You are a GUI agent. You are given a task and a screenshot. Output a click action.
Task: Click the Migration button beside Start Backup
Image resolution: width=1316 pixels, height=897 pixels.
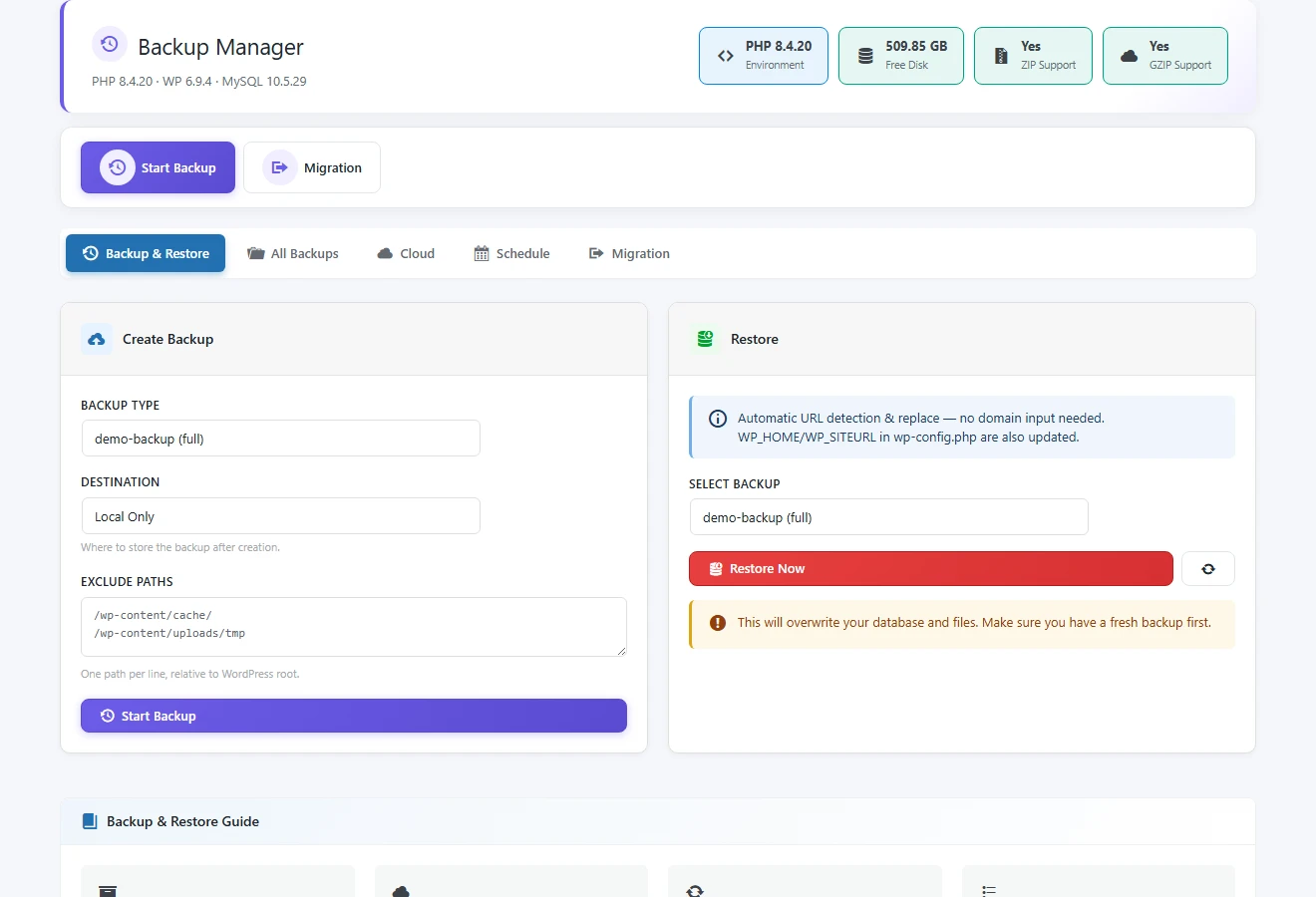pos(312,167)
